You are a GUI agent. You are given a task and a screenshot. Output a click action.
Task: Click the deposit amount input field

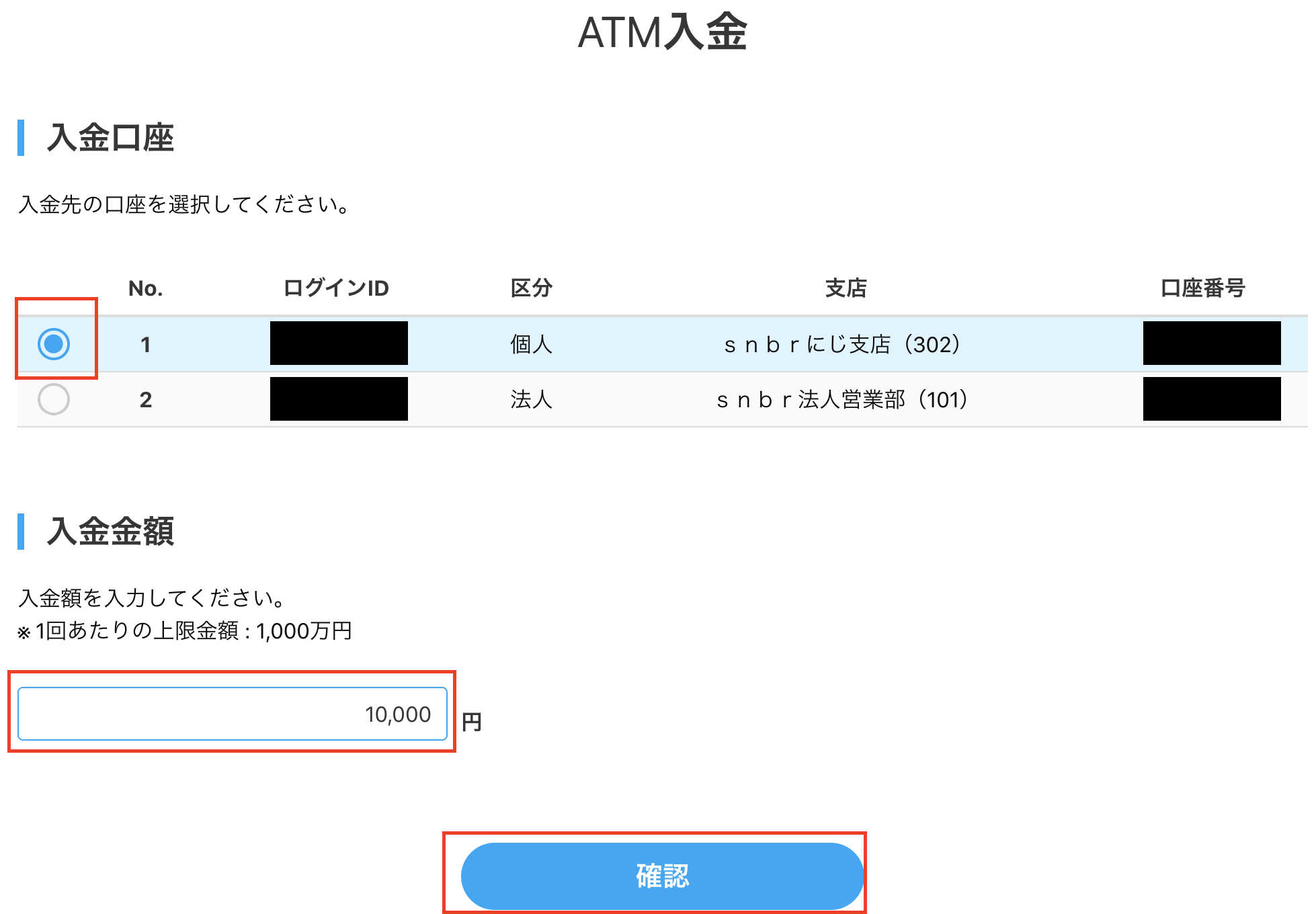click(x=232, y=714)
